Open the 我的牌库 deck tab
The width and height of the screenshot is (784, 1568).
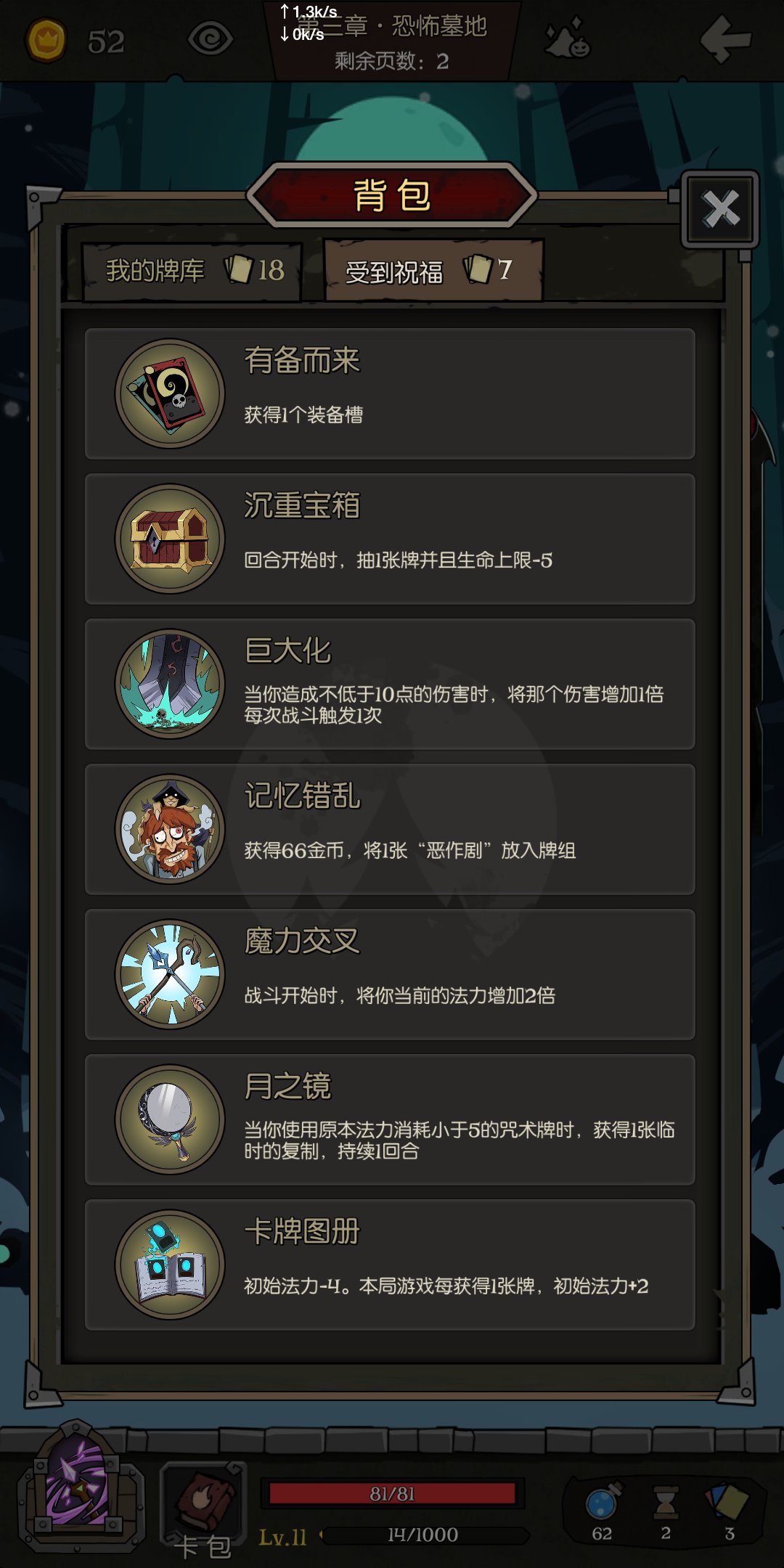point(192,271)
